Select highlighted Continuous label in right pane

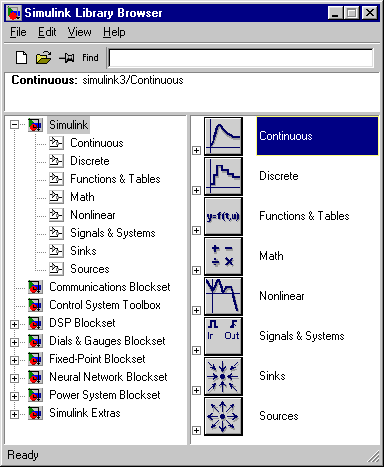click(317, 136)
